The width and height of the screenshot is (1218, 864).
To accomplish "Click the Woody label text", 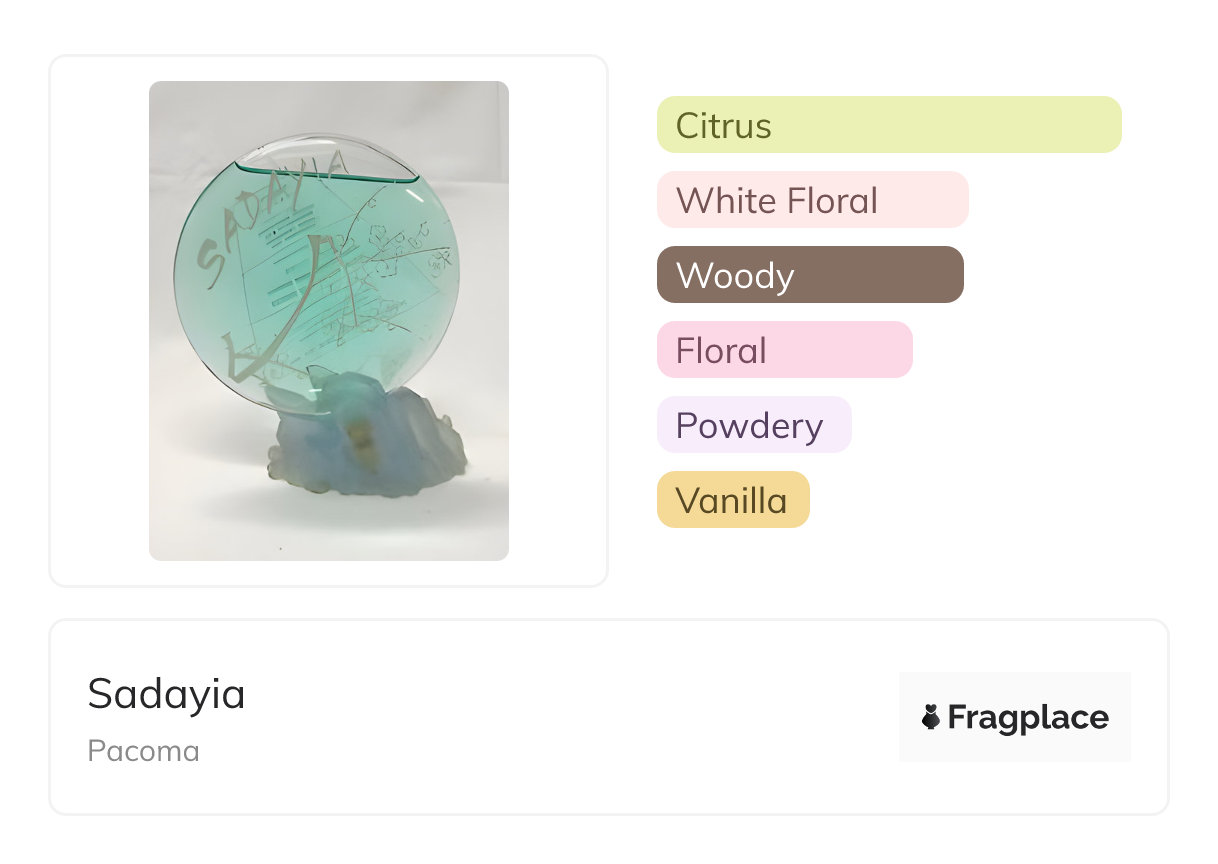I will [734, 276].
